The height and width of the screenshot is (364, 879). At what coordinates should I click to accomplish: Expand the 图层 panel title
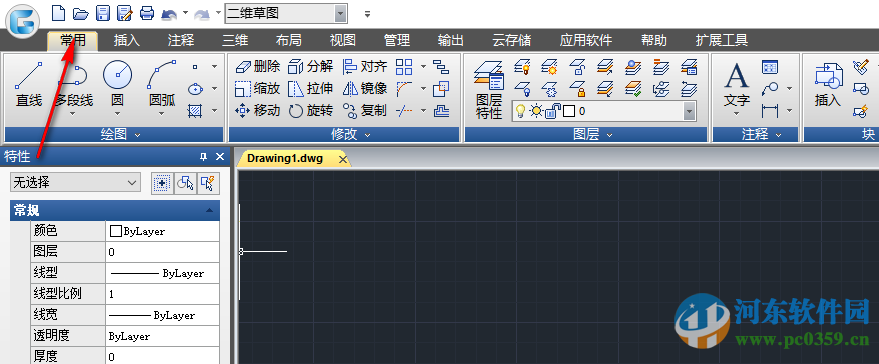click(x=586, y=135)
